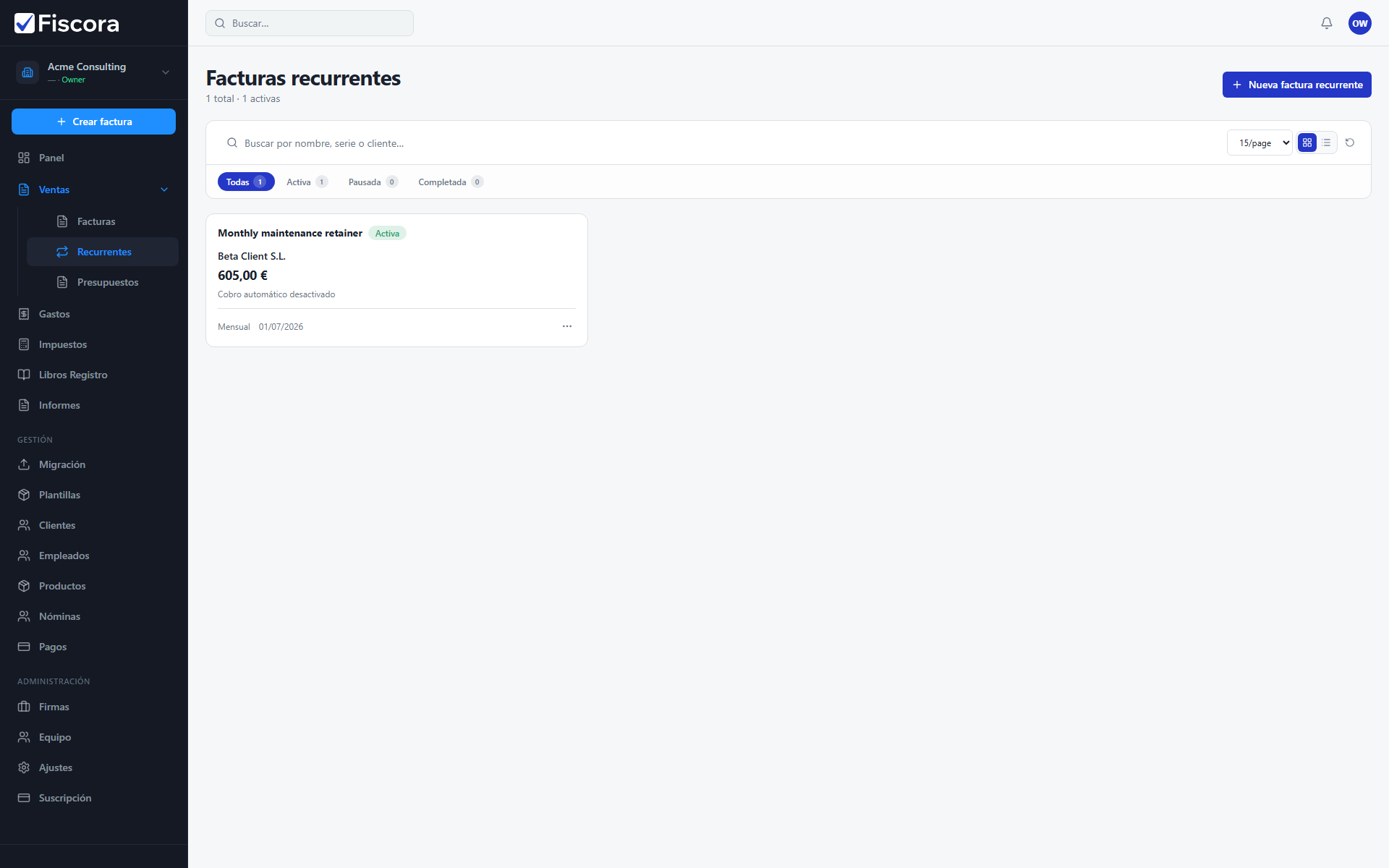The width and height of the screenshot is (1389, 868).
Task: Open Informes in the sidebar
Action: tap(94, 405)
